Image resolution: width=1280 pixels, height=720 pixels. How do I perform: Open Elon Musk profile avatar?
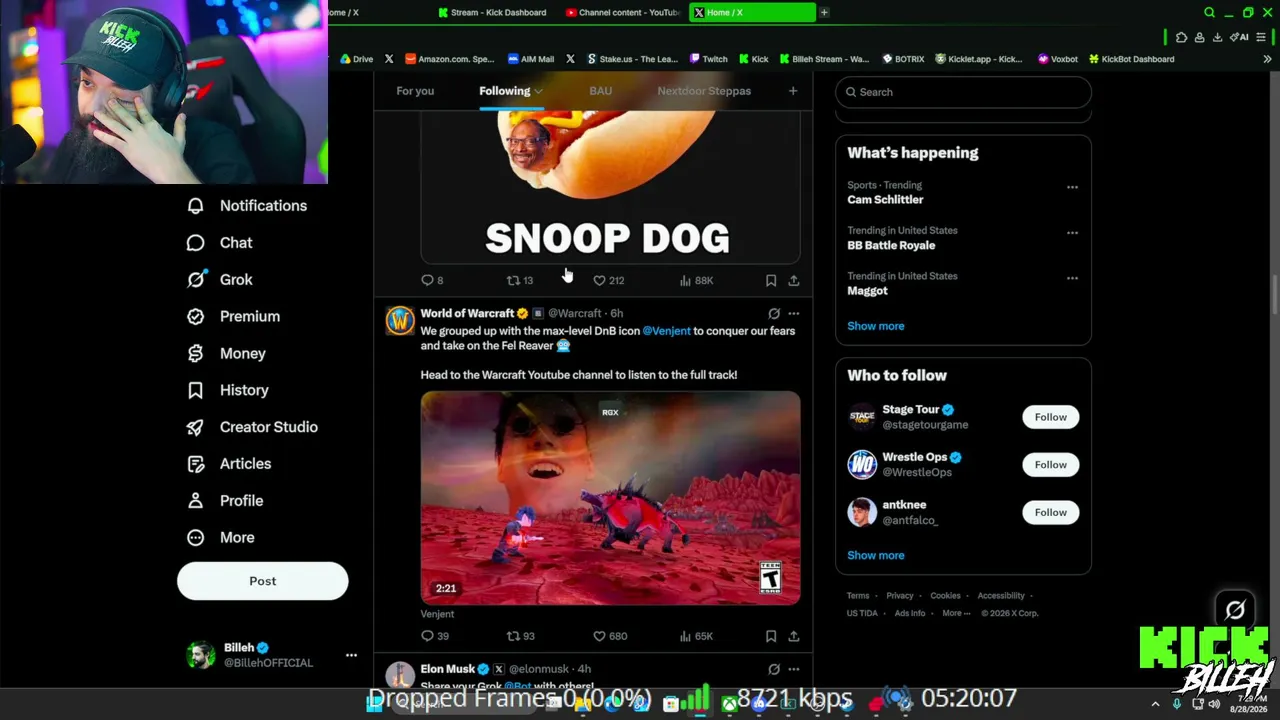pyautogui.click(x=400, y=674)
